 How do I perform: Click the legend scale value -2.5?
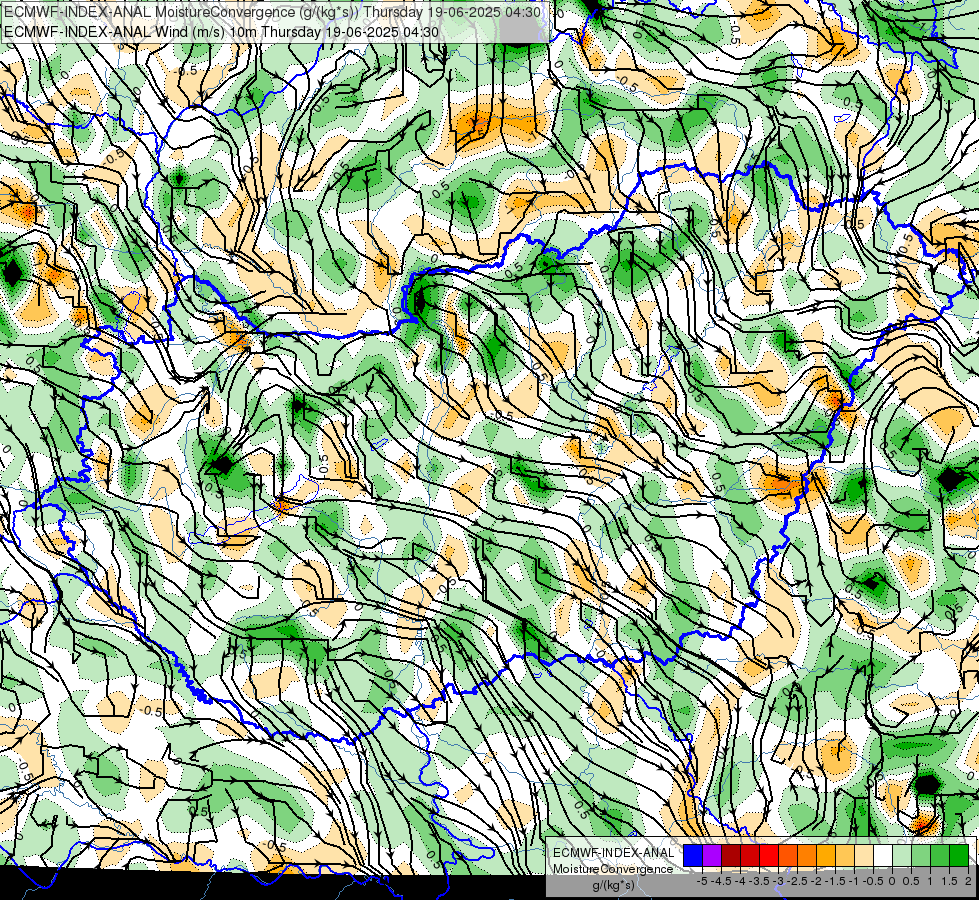pos(797,881)
